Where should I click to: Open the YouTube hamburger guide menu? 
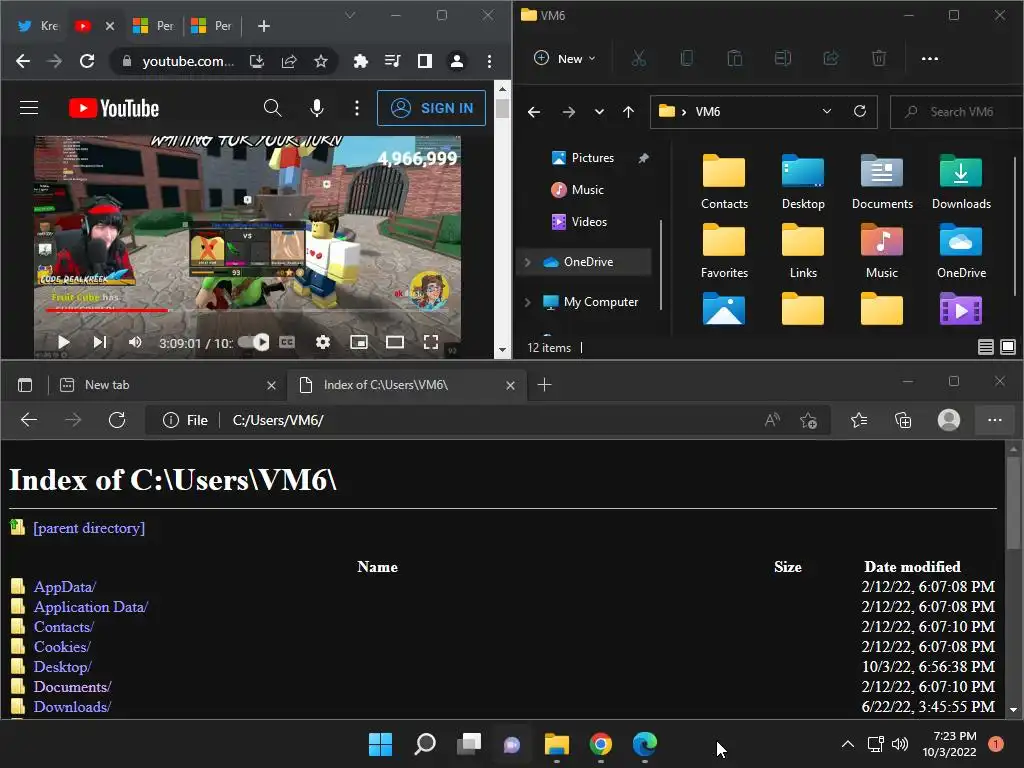[29, 108]
